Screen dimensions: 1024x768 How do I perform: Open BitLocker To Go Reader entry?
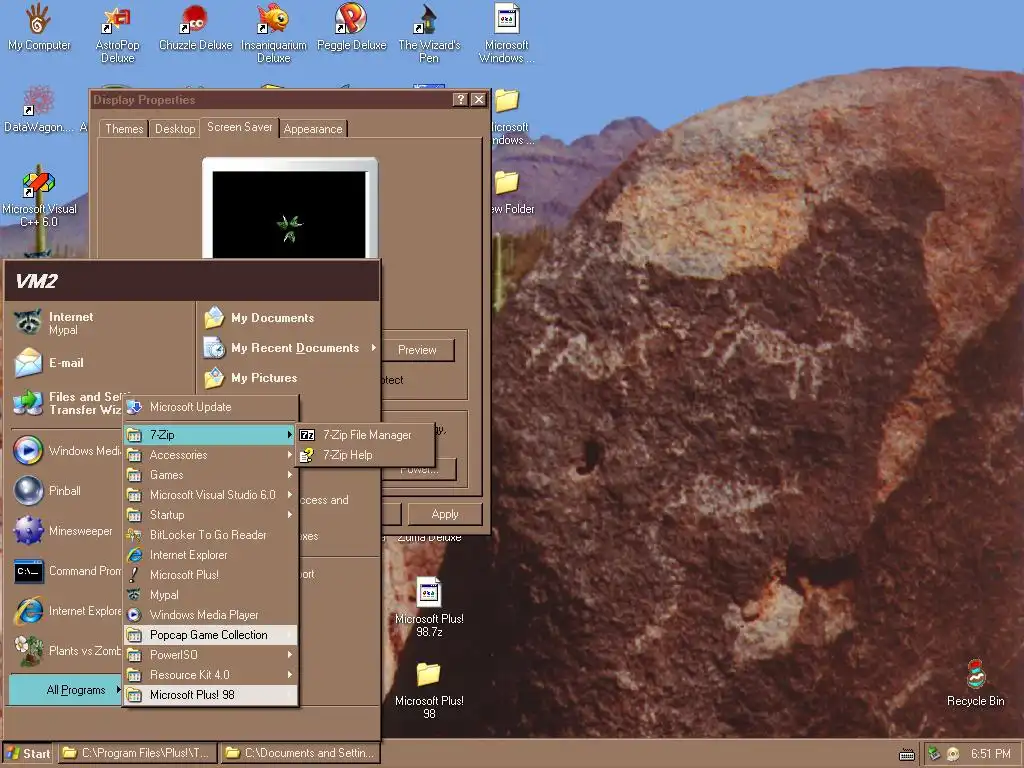tap(210, 535)
